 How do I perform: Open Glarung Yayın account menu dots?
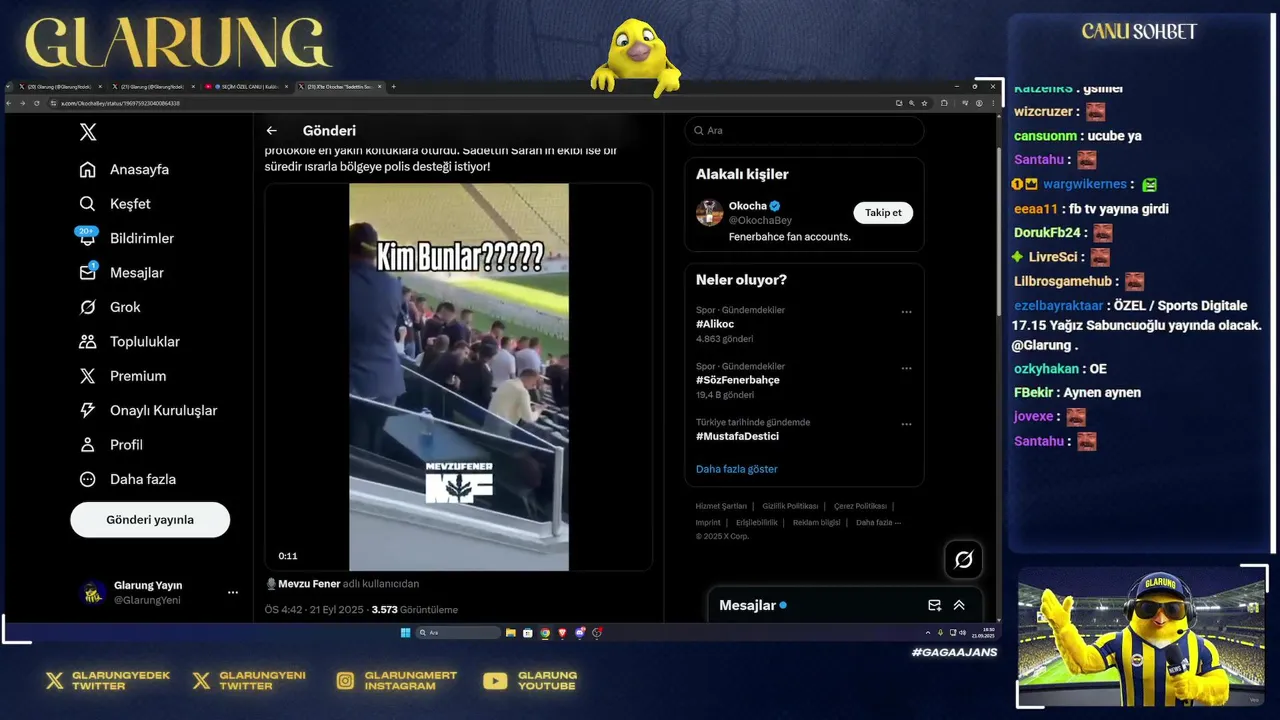click(233, 593)
